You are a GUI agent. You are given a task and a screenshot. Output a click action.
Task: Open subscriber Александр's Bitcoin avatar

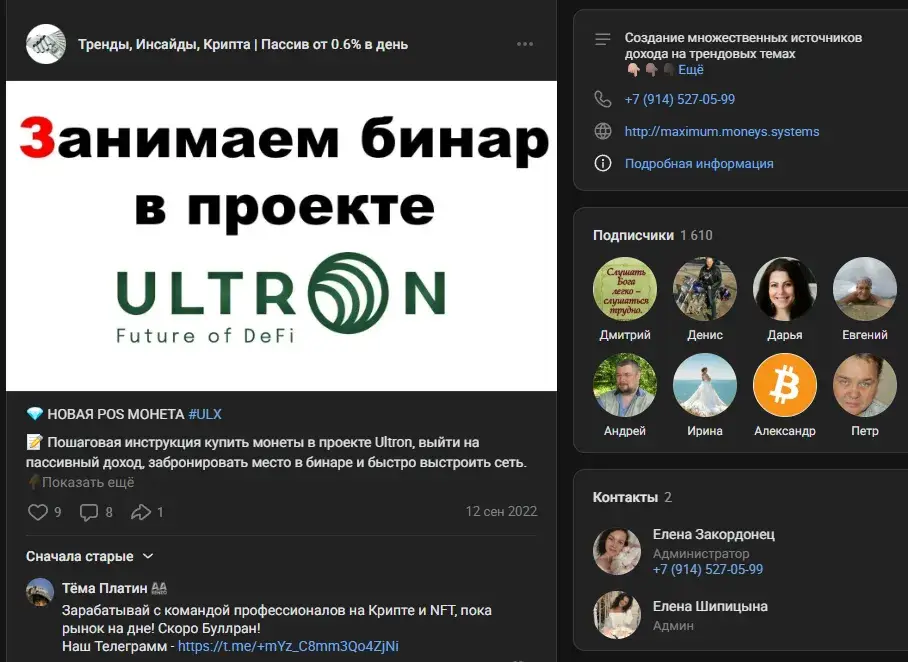[785, 385]
